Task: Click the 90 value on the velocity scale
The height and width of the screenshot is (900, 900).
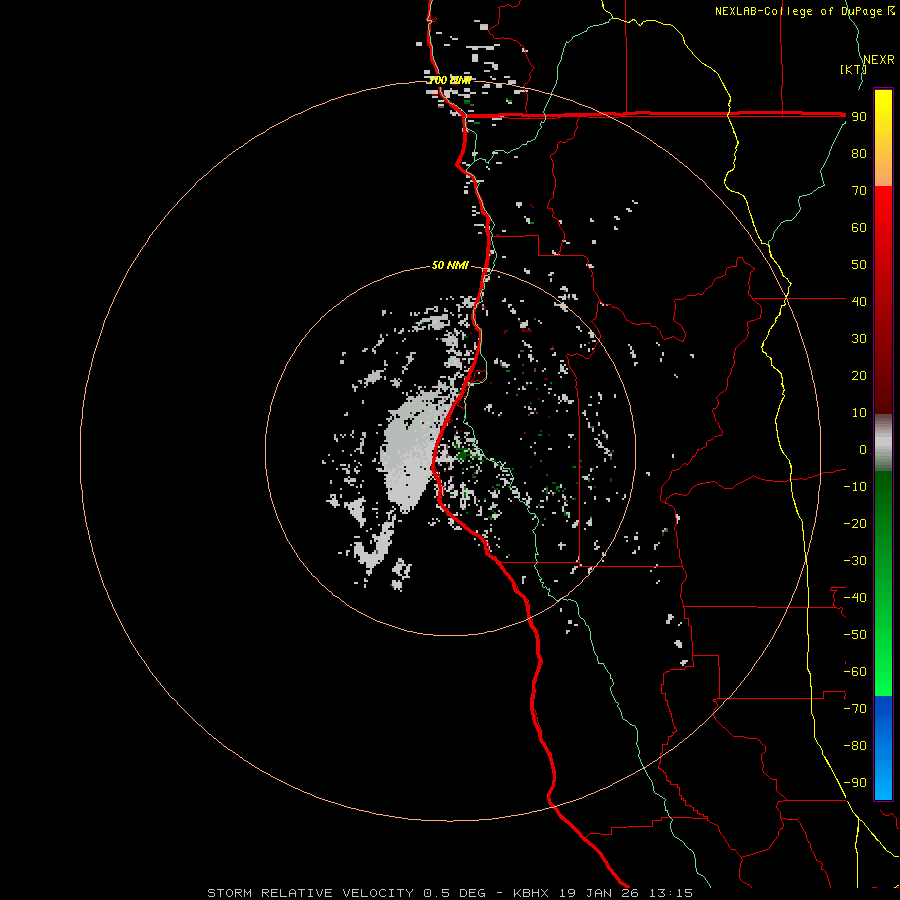Action: click(859, 117)
